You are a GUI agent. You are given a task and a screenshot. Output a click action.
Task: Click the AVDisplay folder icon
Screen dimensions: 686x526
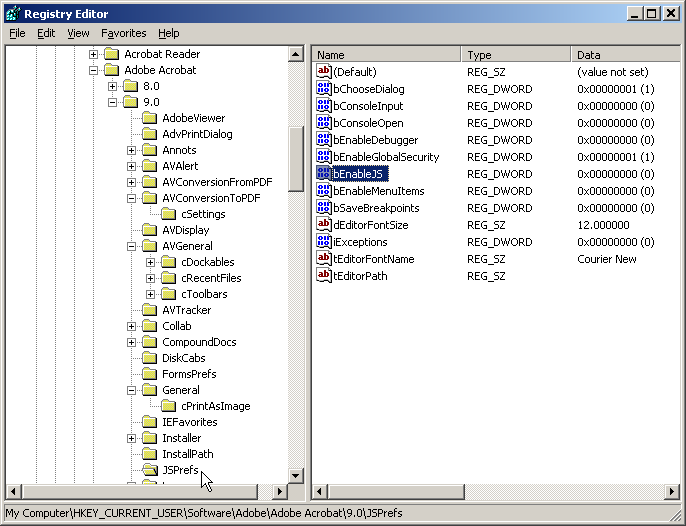pyautogui.click(x=150, y=230)
